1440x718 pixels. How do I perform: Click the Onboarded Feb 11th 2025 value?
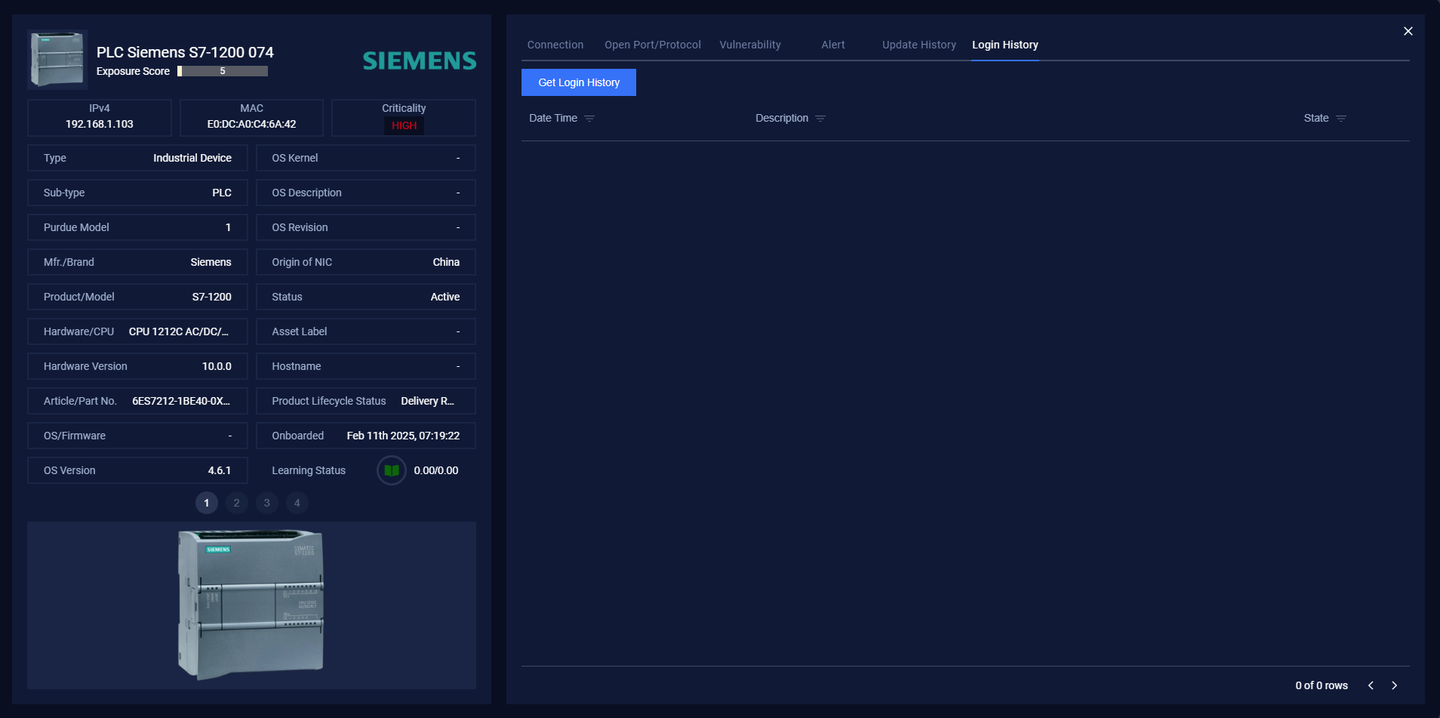pos(403,435)
